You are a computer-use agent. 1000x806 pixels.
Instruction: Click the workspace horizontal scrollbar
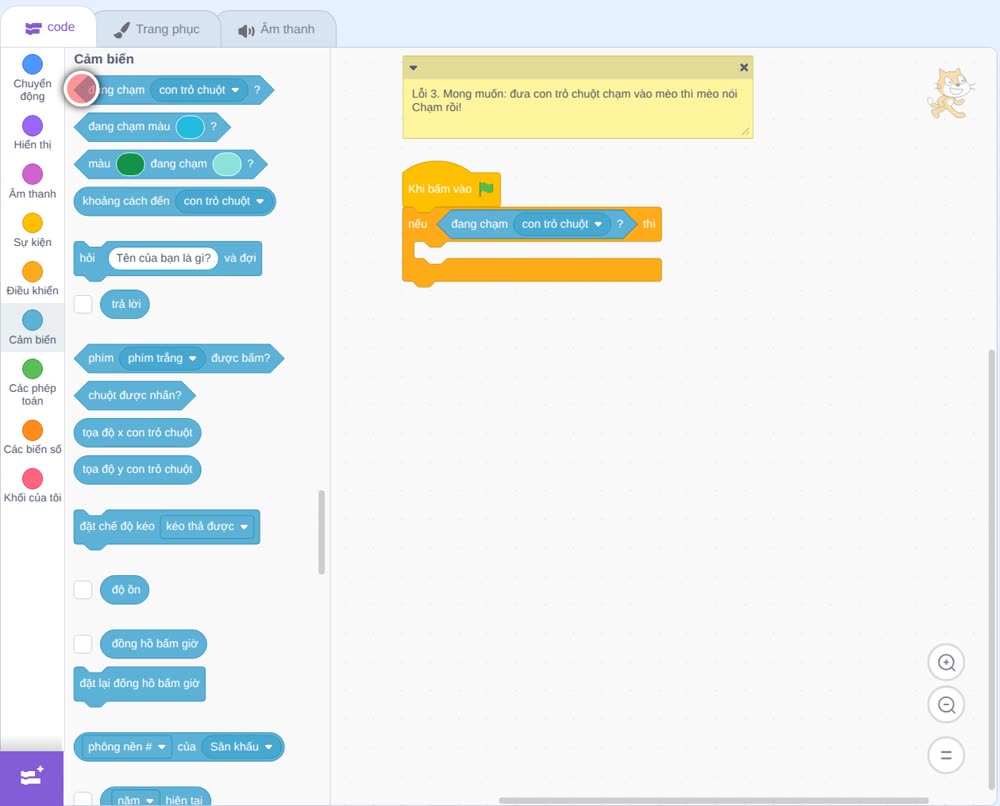[x=714, y=800]
